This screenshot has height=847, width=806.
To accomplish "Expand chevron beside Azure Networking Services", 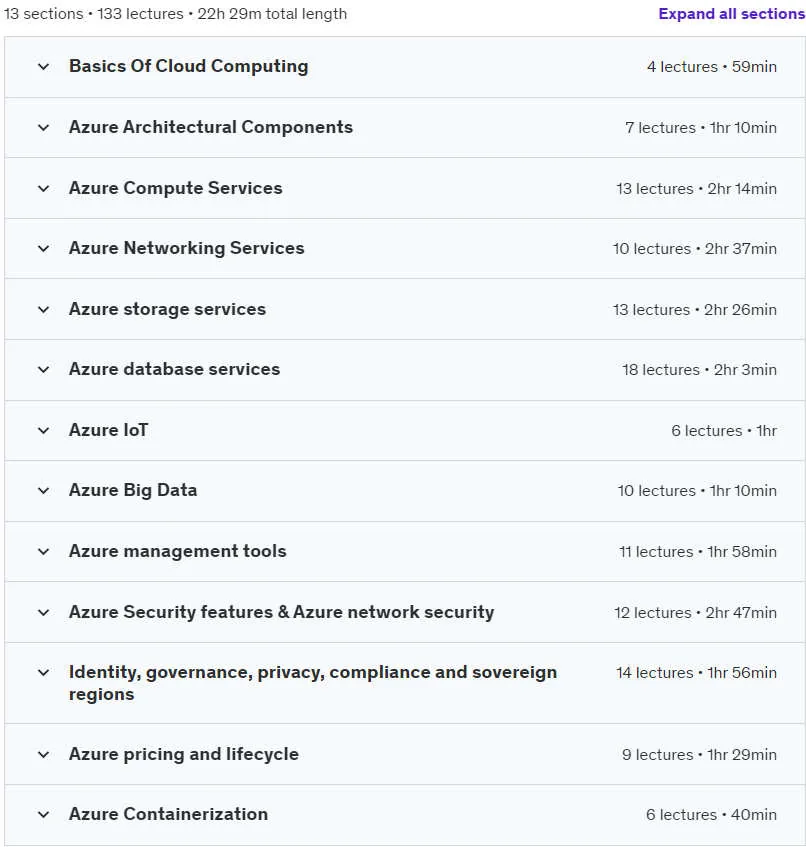I will point(44,249).
